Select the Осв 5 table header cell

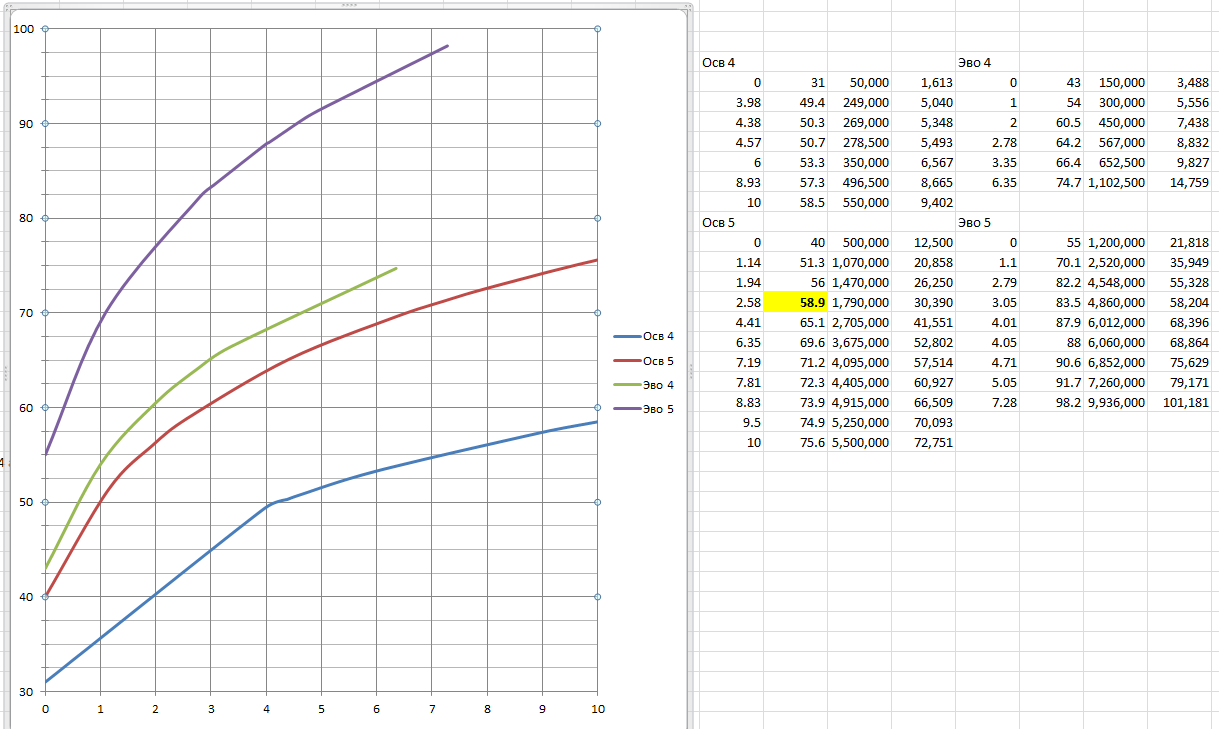point(732,222)
